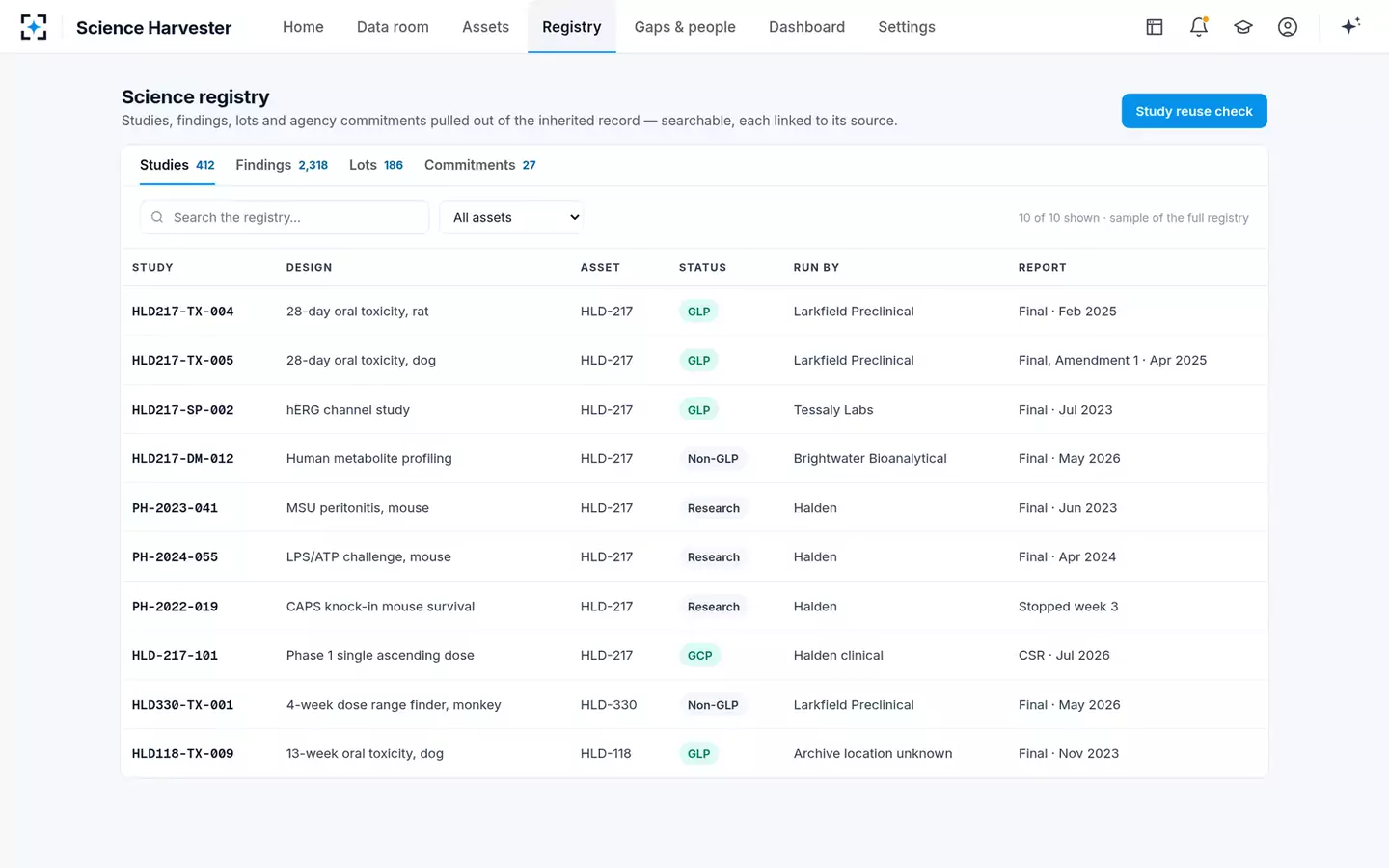Viewport: 1389px width, 868px height.
Task: Switch to the Studies tab
Action: 177,165
